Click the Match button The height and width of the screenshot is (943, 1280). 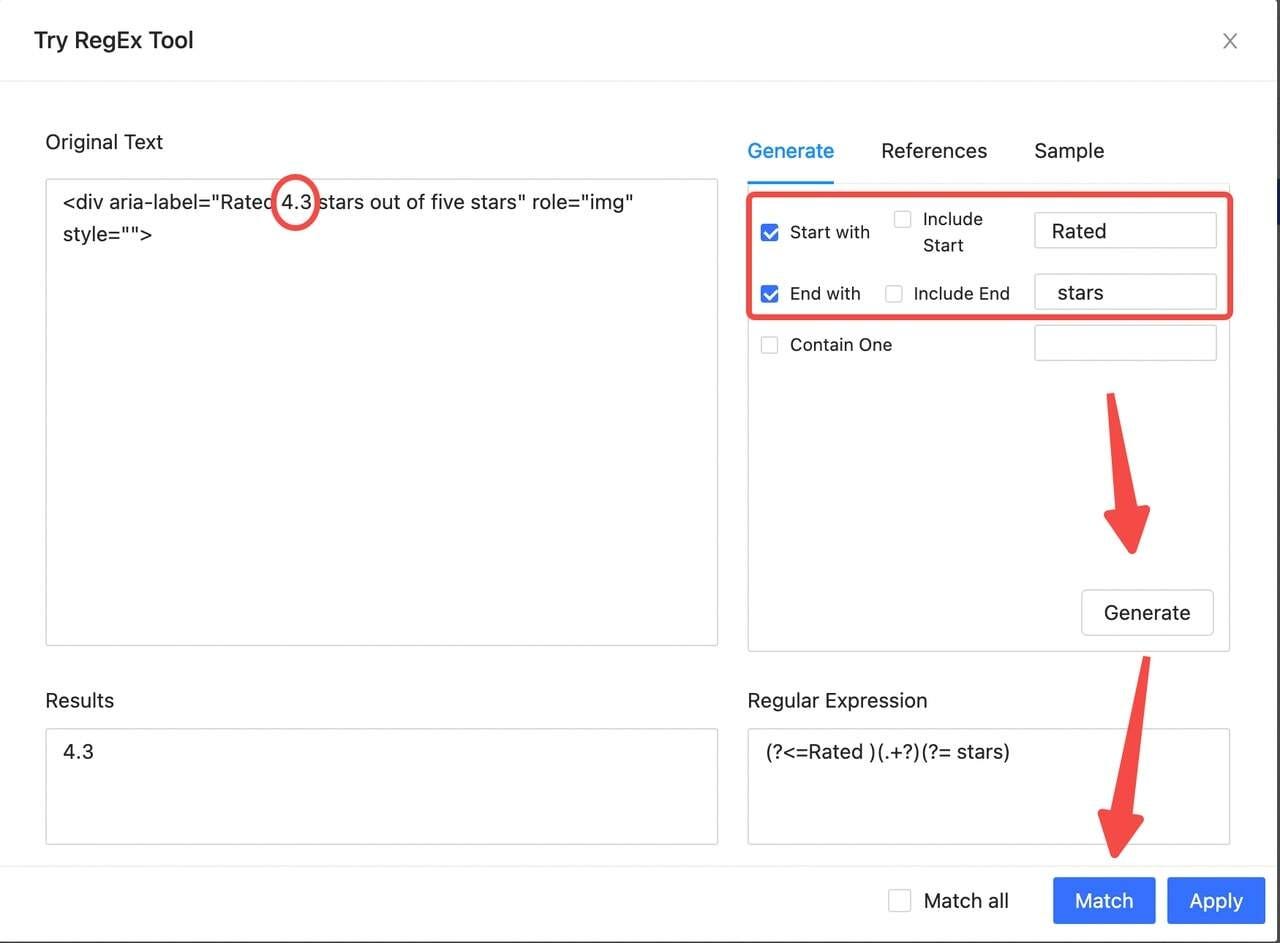pos(1103,900)
